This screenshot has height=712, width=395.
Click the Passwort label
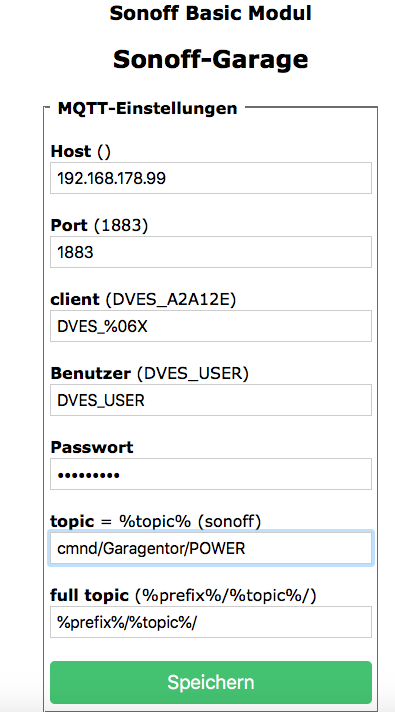(x=92, y=447)
